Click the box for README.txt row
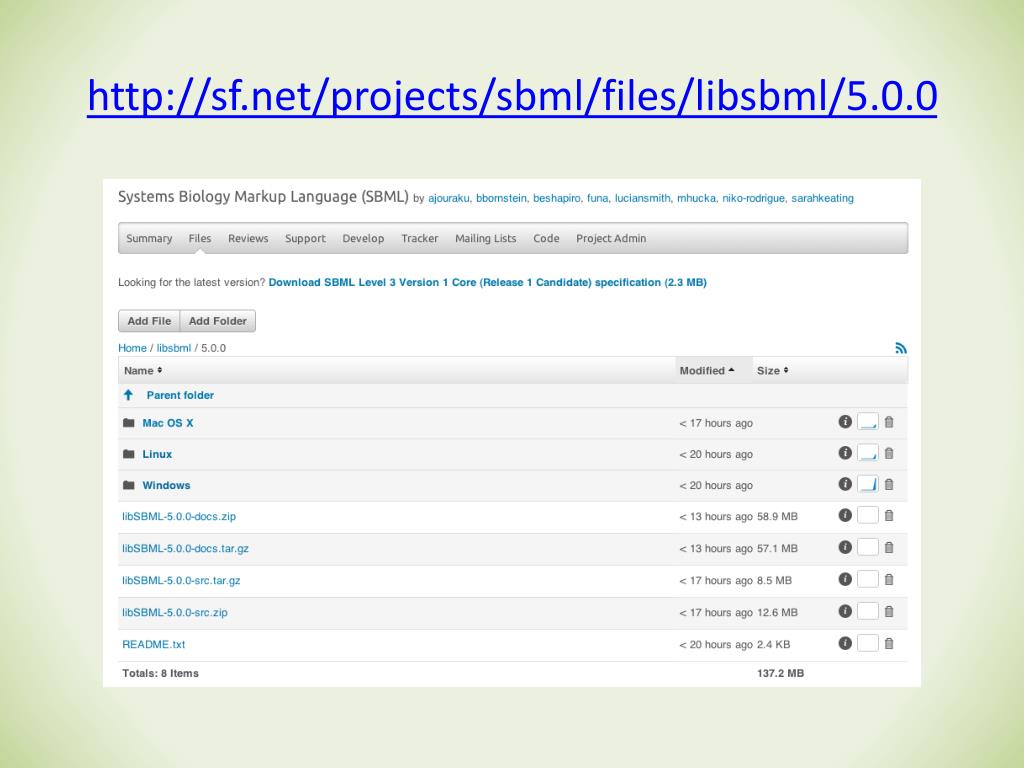The image size is (1024, 768). [x=867, y=643]
